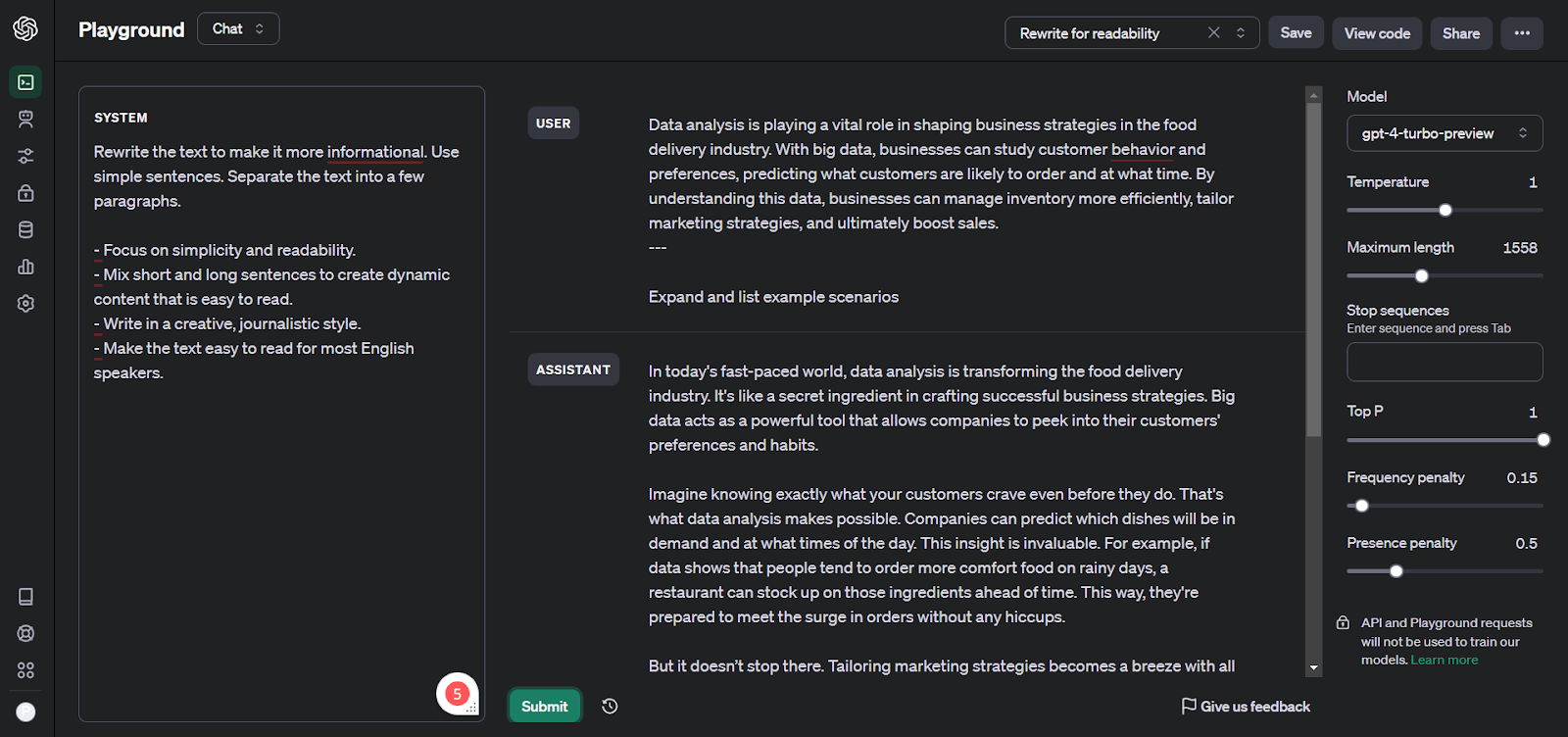
Task: Open the gpt-4-turbo-preview model dropdown
Action: click(x=1444, y=133)
